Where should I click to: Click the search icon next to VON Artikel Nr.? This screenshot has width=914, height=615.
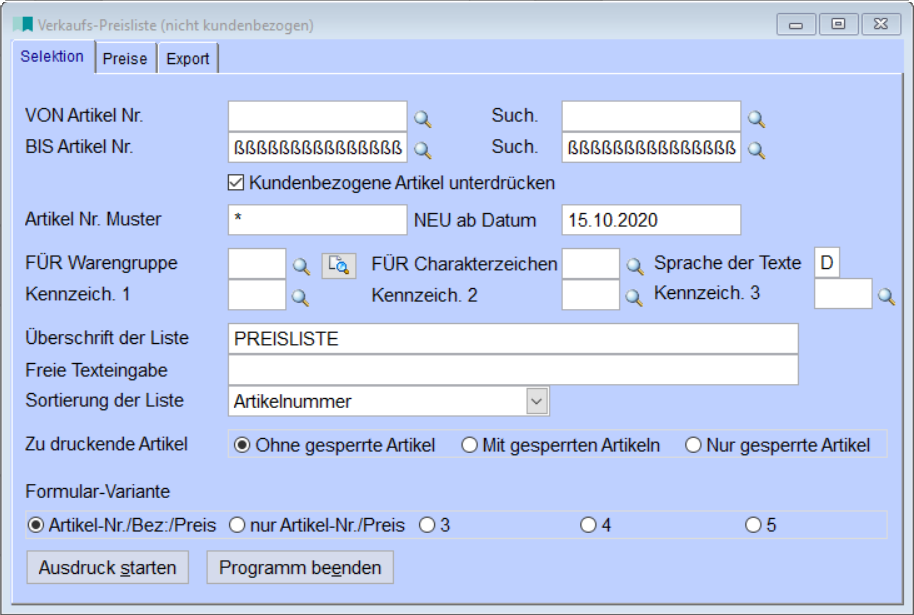(423, 119)
